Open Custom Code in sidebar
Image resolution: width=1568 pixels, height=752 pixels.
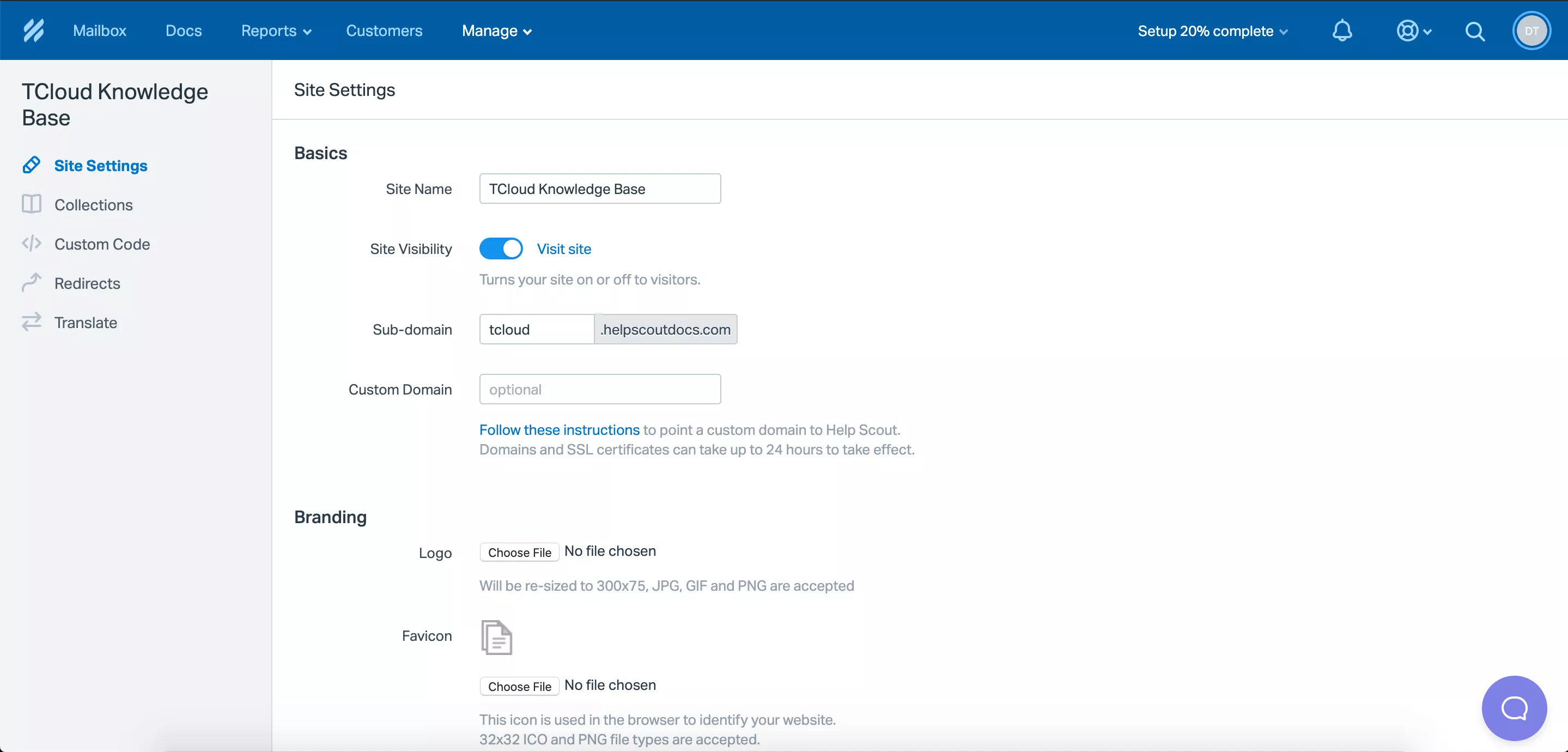102,244
